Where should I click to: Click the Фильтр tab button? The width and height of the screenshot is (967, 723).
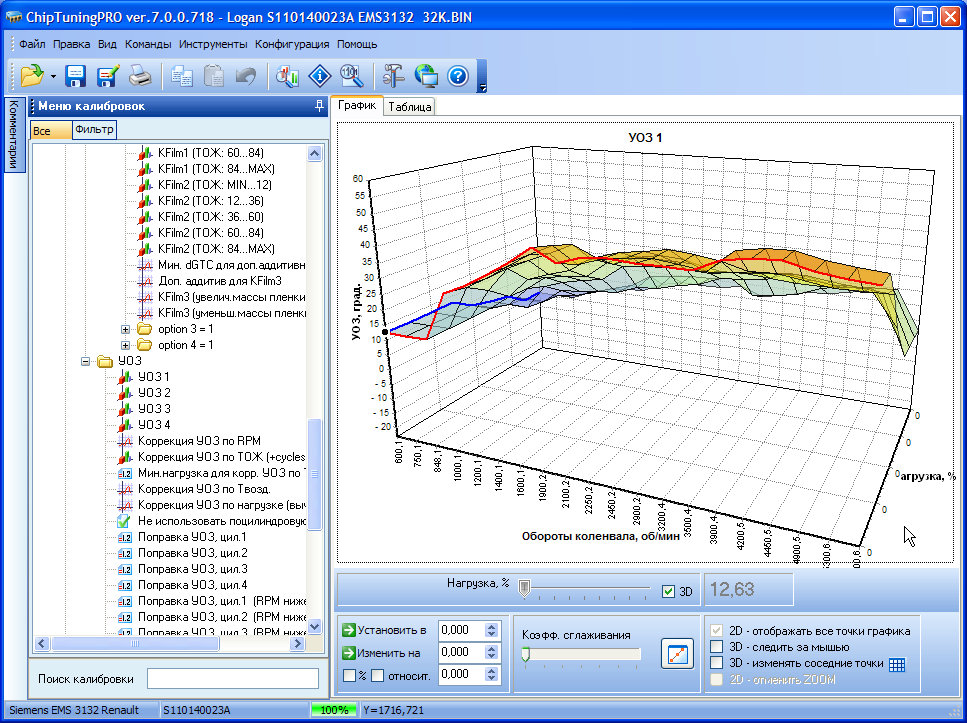[x=95, y=130]
